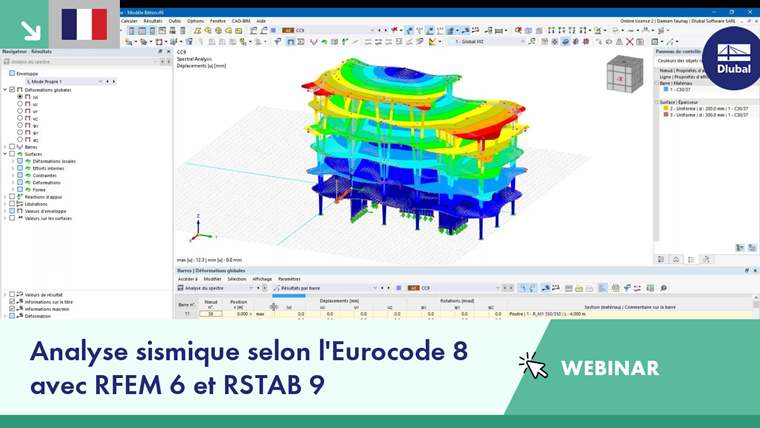Enable the Enveloppe checkbox
Viewport: 760px width, 428px height.
(12, 73)
